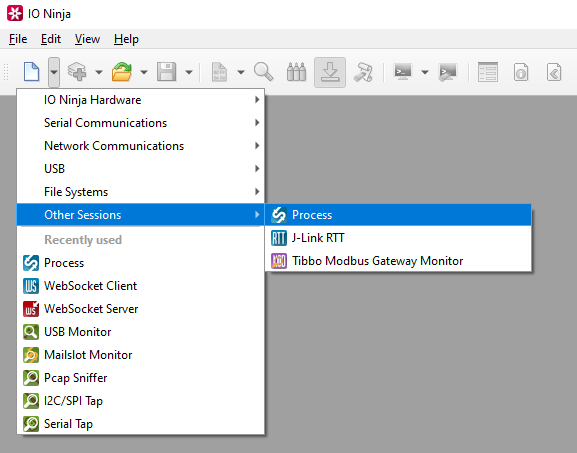
Task: Choose Process in the Other Sessions submenu
Action: coord(398,215)
